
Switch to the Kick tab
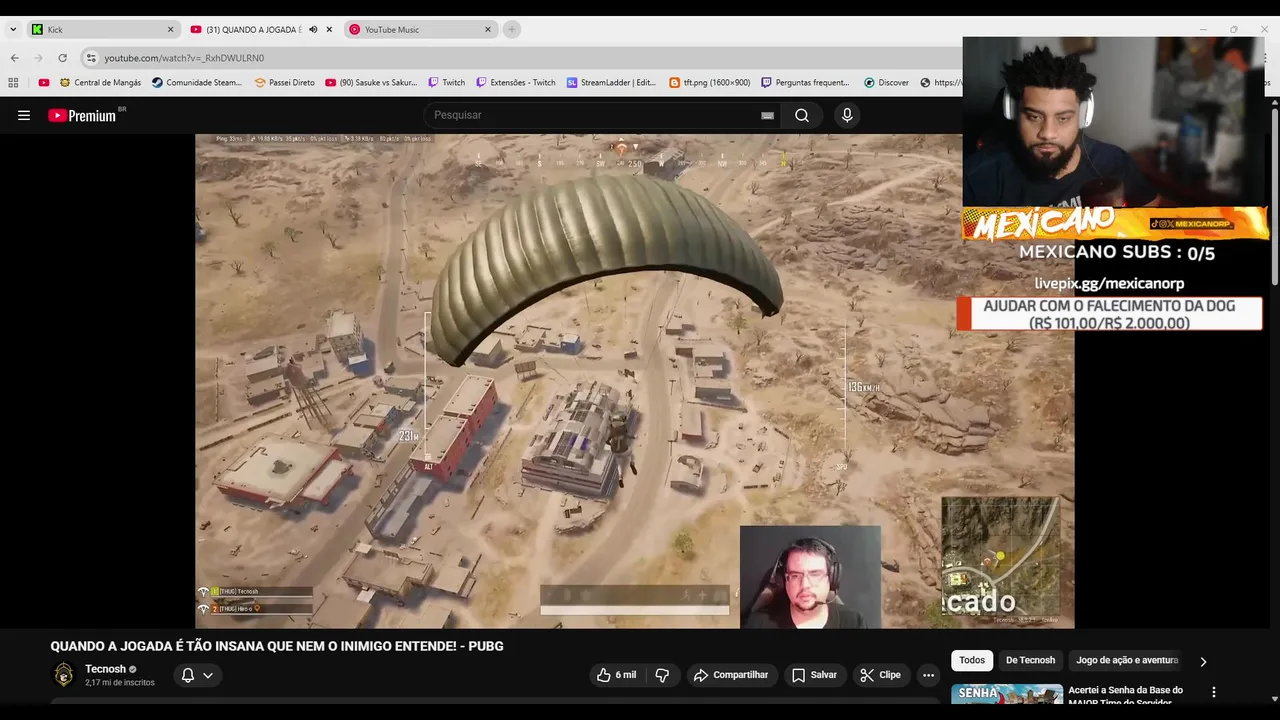102,30
